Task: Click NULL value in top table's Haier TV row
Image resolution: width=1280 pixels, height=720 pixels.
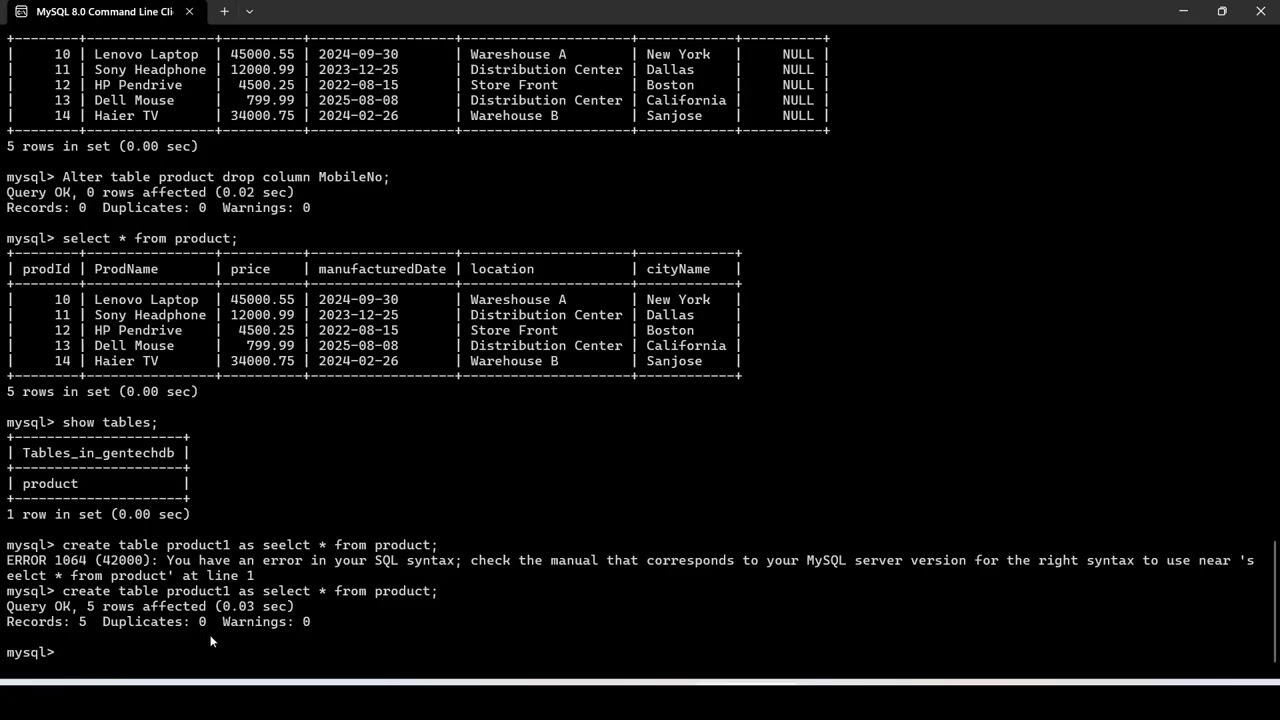Action: coord(798,116)
